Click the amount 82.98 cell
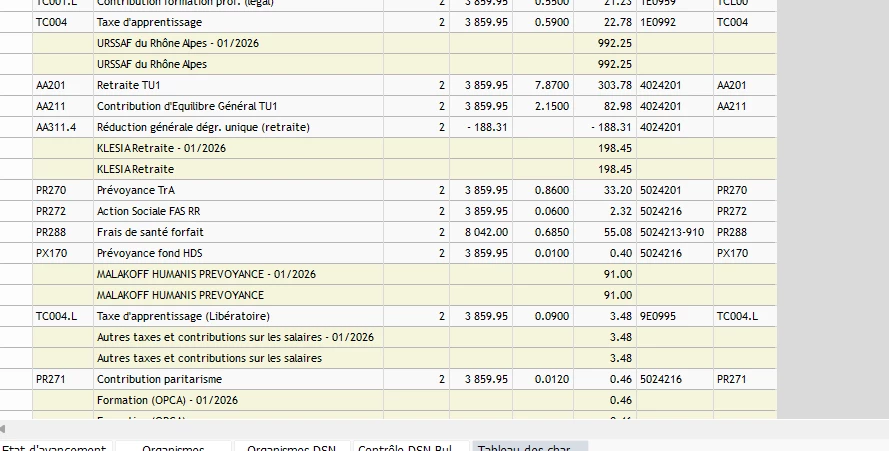The width and height of the screenshot is (889, 451). [605, 106]
